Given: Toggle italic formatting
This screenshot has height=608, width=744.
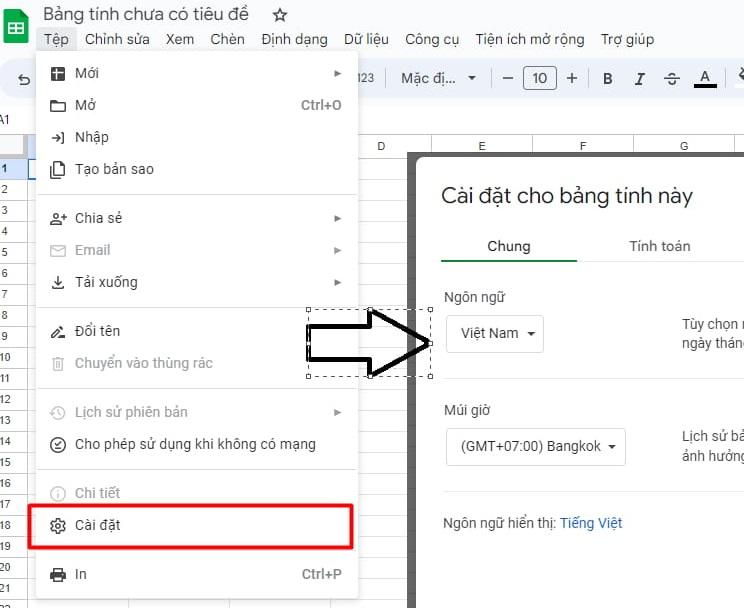Looking at the screenshot, I should click(640, 78).
